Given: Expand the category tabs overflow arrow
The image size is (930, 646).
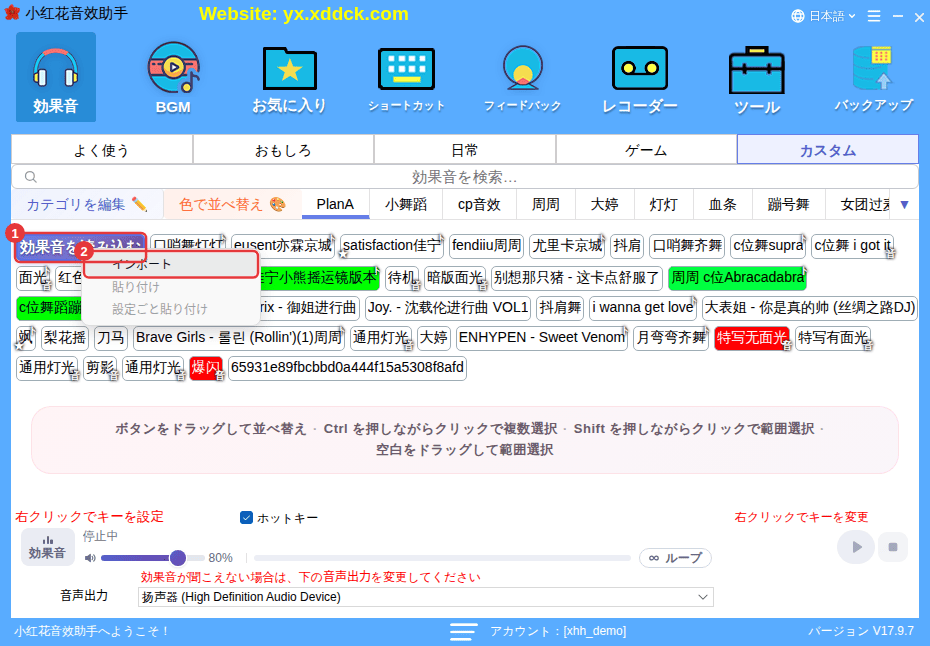Looking at the screenshot, I should [x=904, y=205].
